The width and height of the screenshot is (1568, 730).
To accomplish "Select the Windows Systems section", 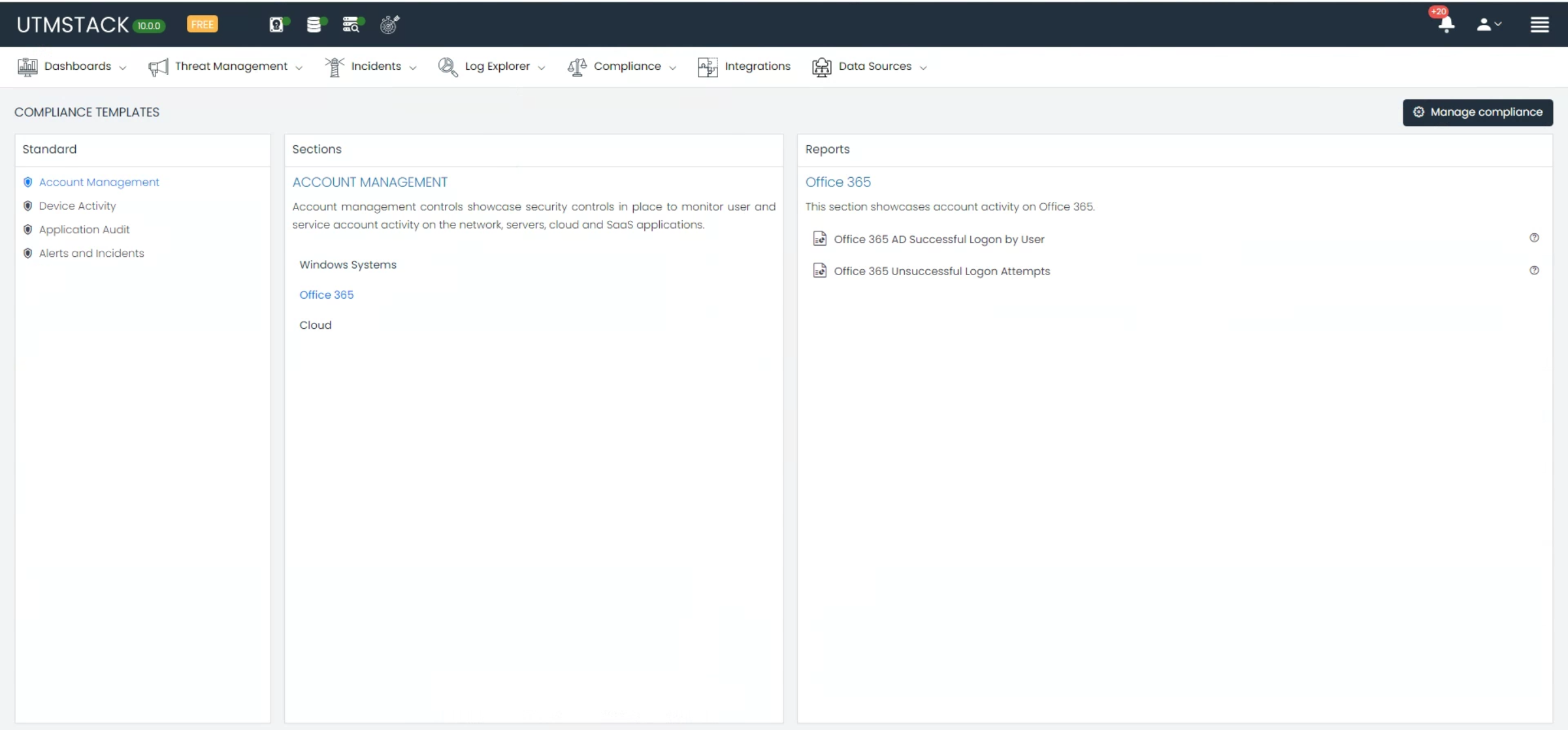I will [x=348, y=265].
